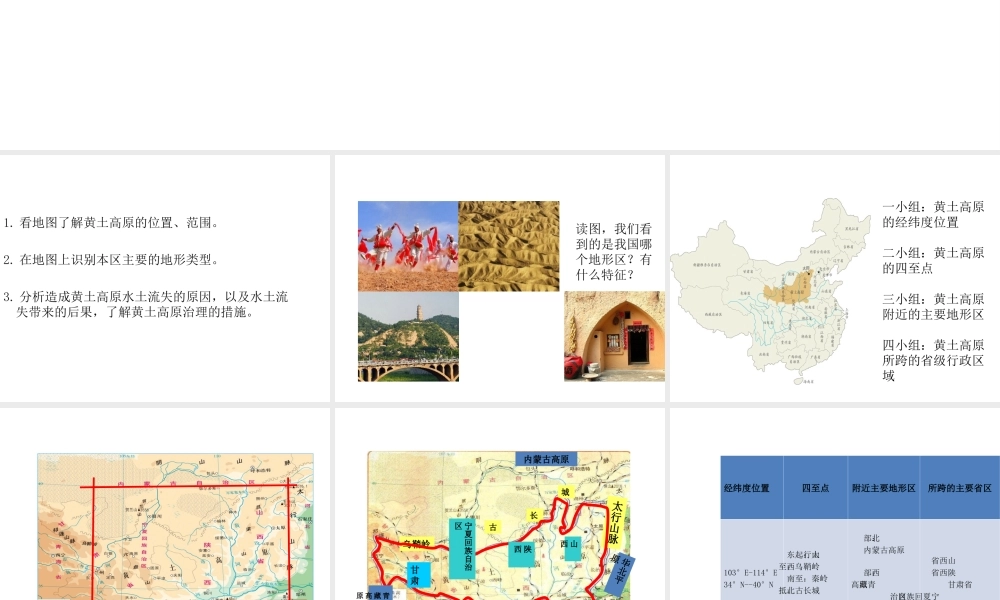Click the yellow '城' label near map top

tap(565, 492)
